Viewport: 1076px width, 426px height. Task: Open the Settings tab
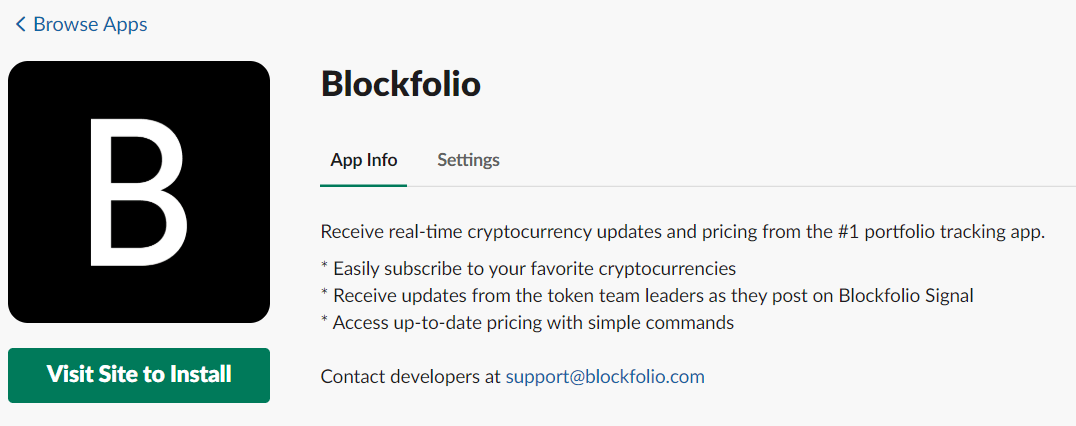468,160
